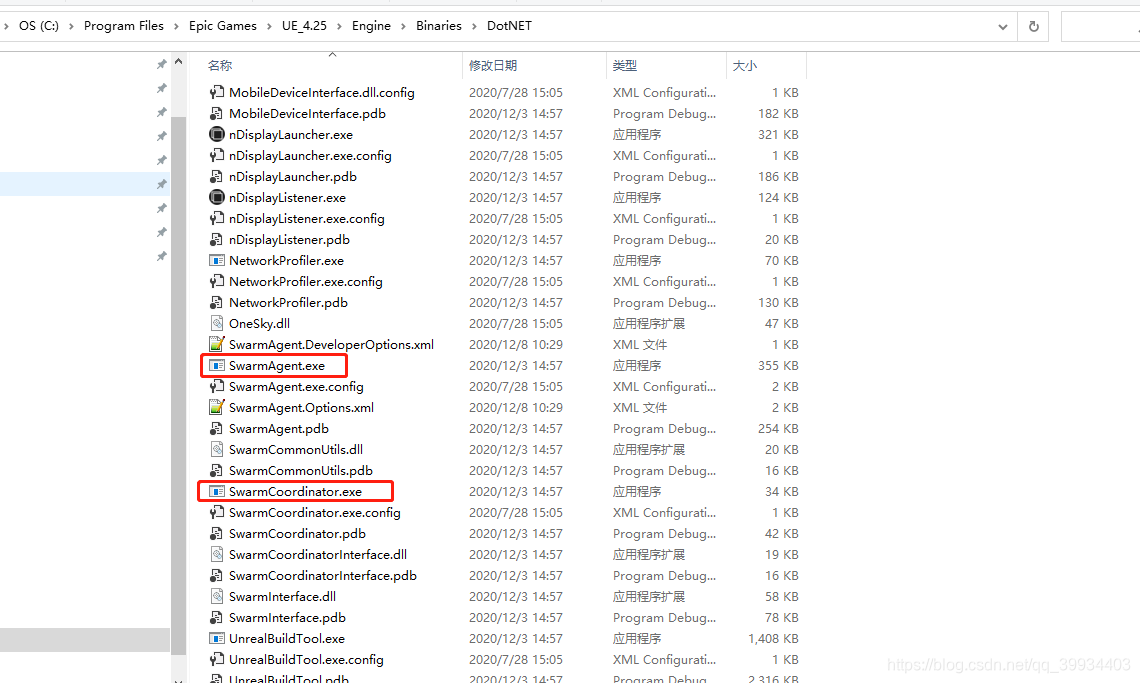
Task: Expand the chevron after Epic Games
Action: tap(269, 26)
